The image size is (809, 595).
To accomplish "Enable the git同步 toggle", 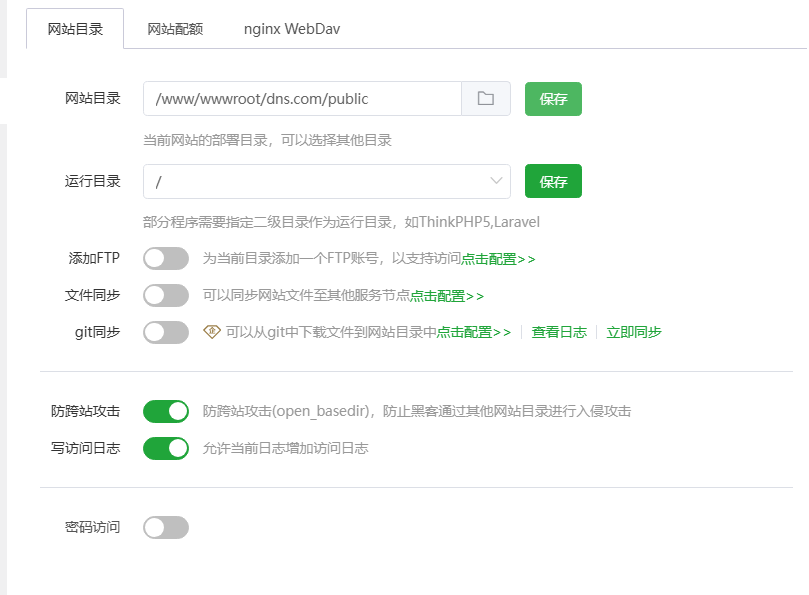I will pos(166,332).
